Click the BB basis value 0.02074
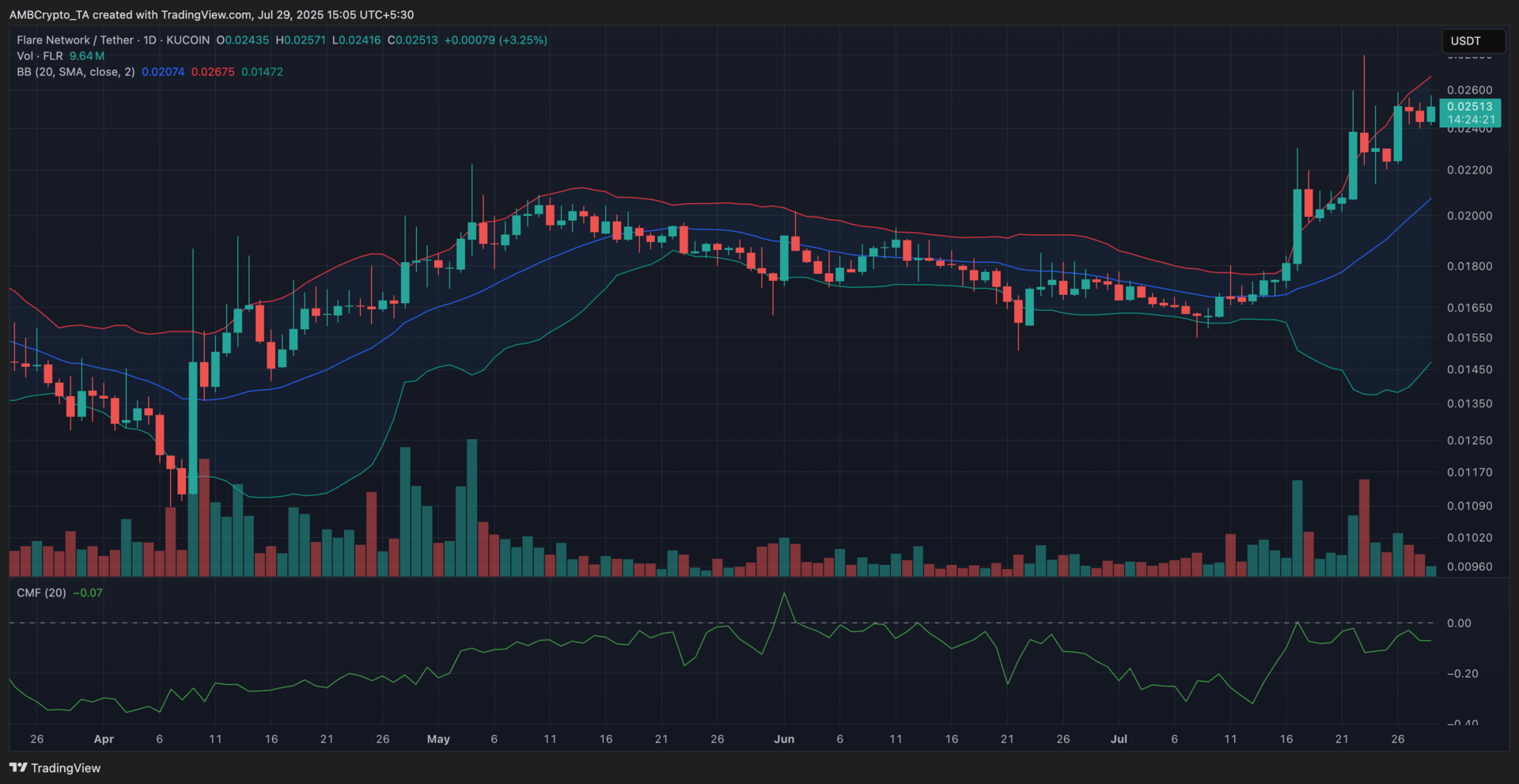The width and height of the screenshot is (1519, 784). click(163, 72)
